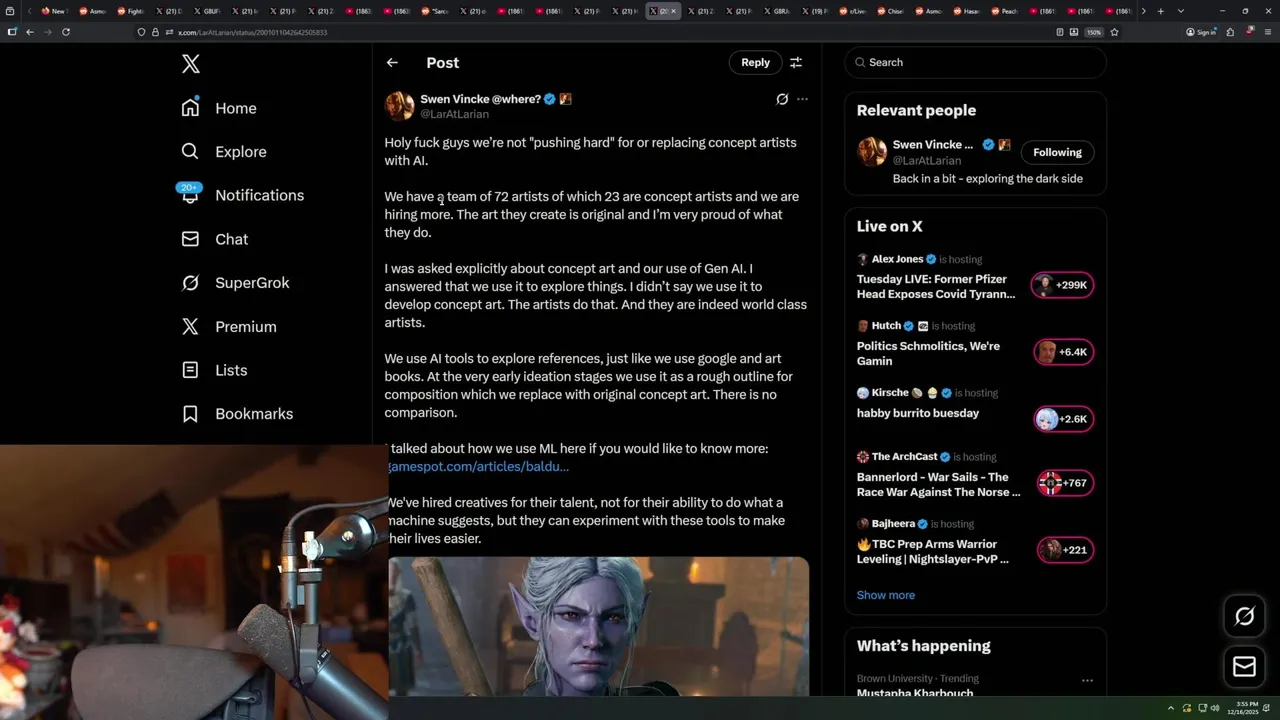Viewport: 1280px width, 720px height.
Task: Click Show more under Live on X
Action: [x=885, y=595]
